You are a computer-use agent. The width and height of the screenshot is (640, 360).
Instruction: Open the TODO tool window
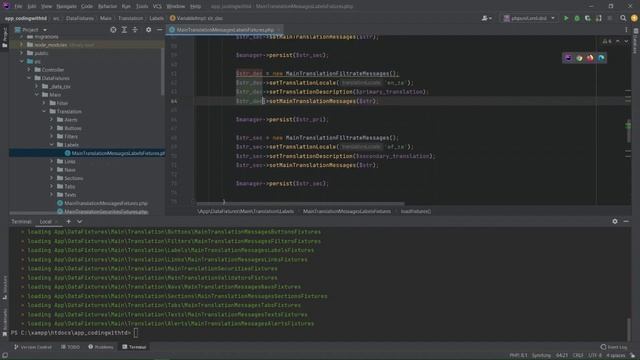(x=70, y=347)
